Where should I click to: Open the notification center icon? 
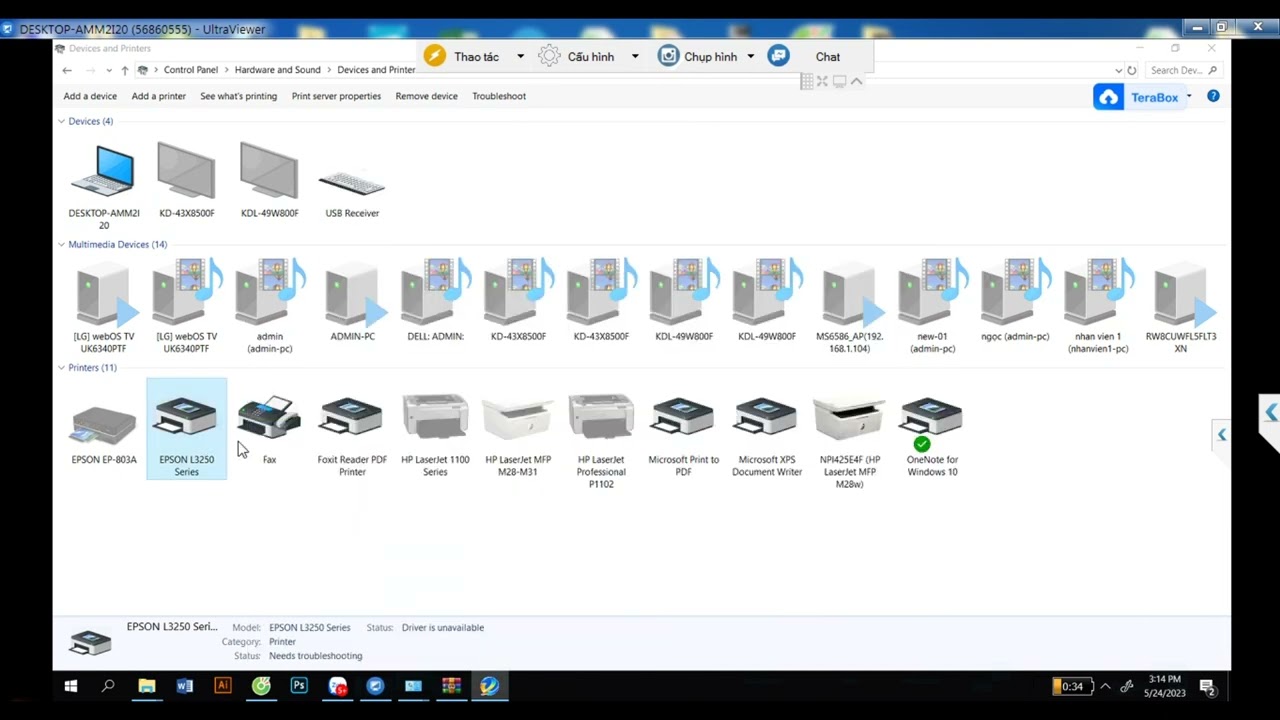1207,686
